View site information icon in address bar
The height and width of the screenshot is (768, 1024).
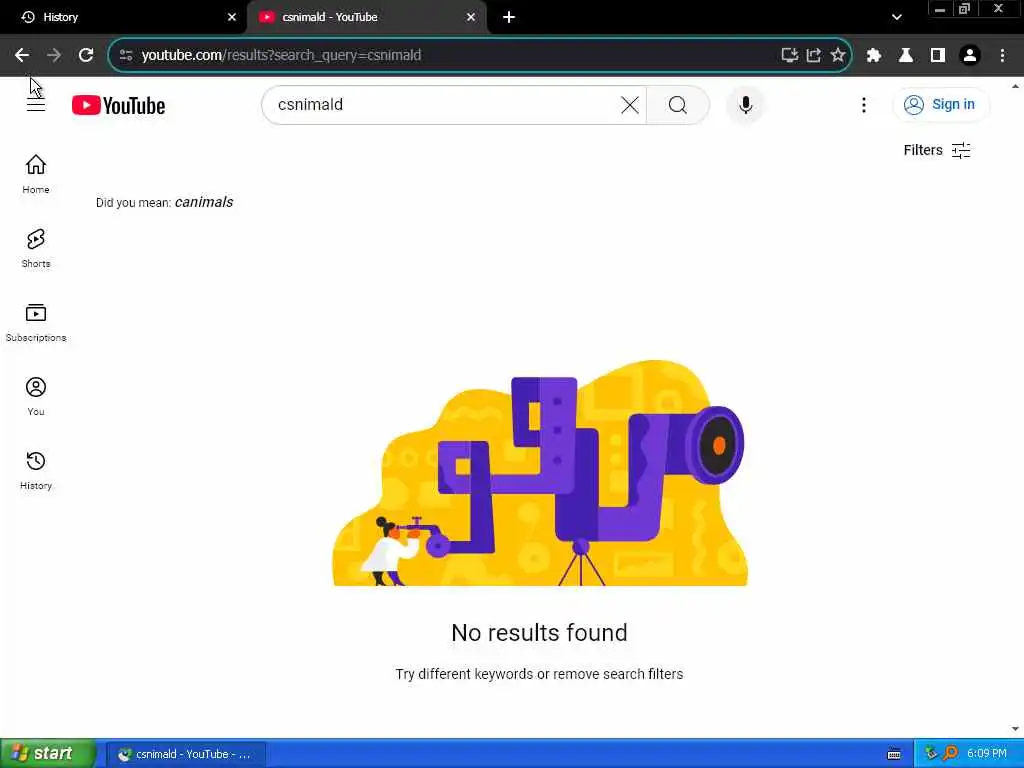(x=126, y=56)
